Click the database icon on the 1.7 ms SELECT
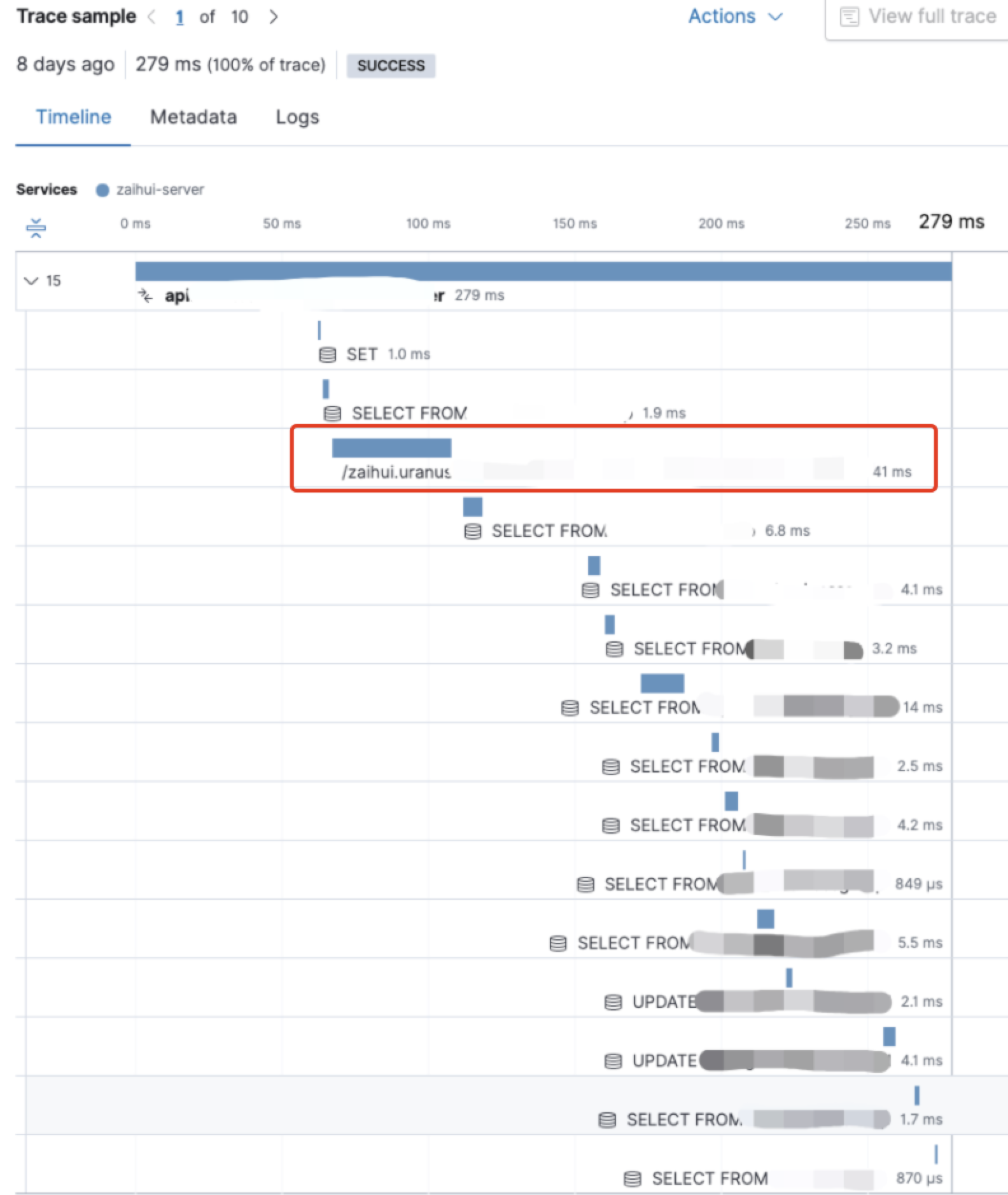The height and width of the screenshot is (1195, 1008). pos(608,1120)
